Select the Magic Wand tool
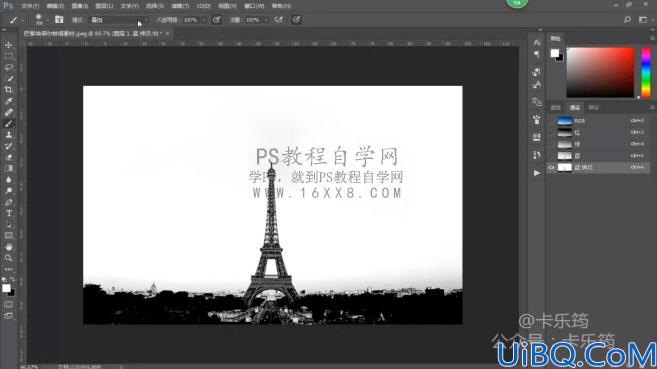657x369 pixels. 8,79
